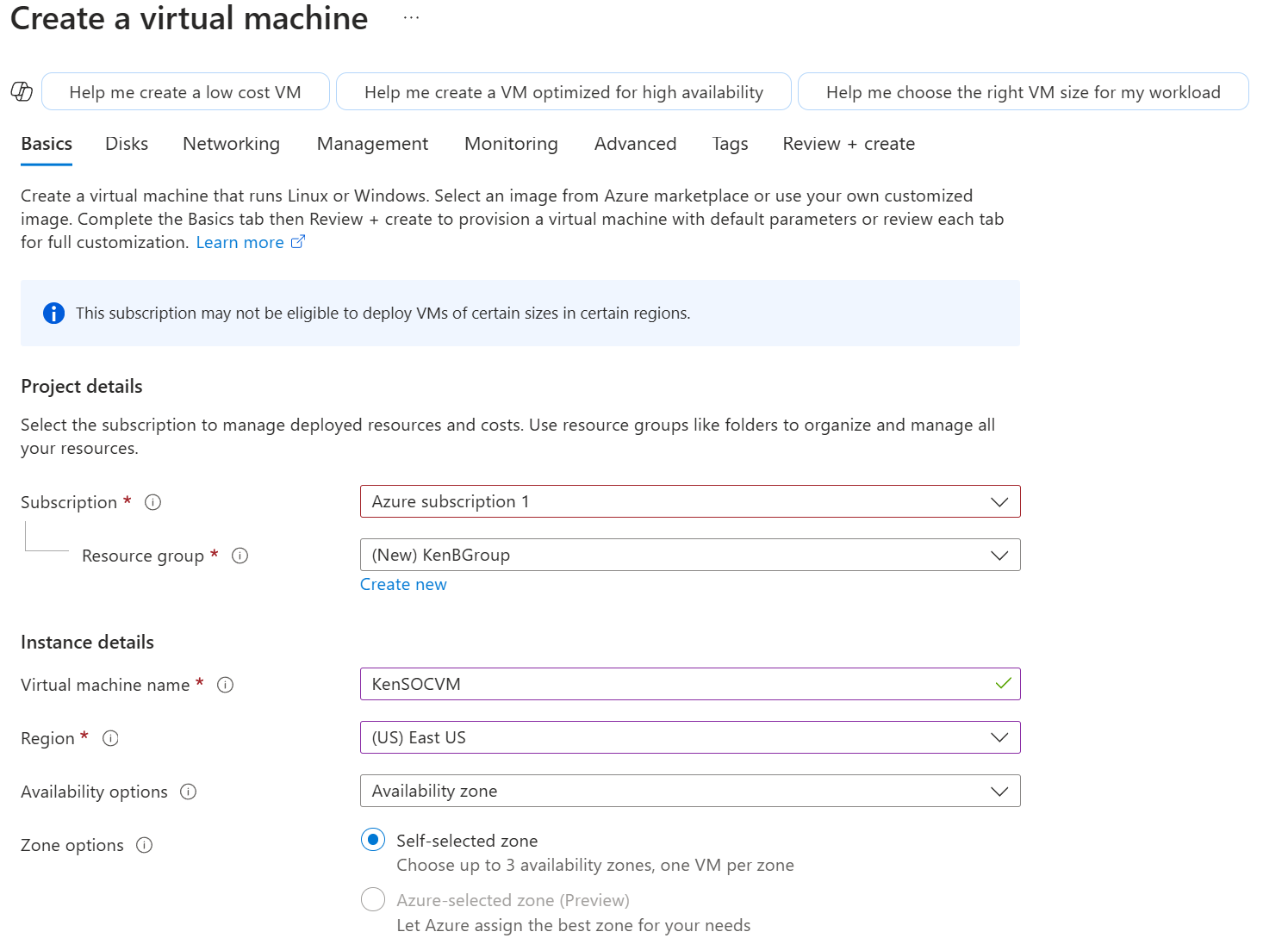Click Help me create a low cost VM
This screenshot has width=1288, height=938.
[x=185, y=91]
